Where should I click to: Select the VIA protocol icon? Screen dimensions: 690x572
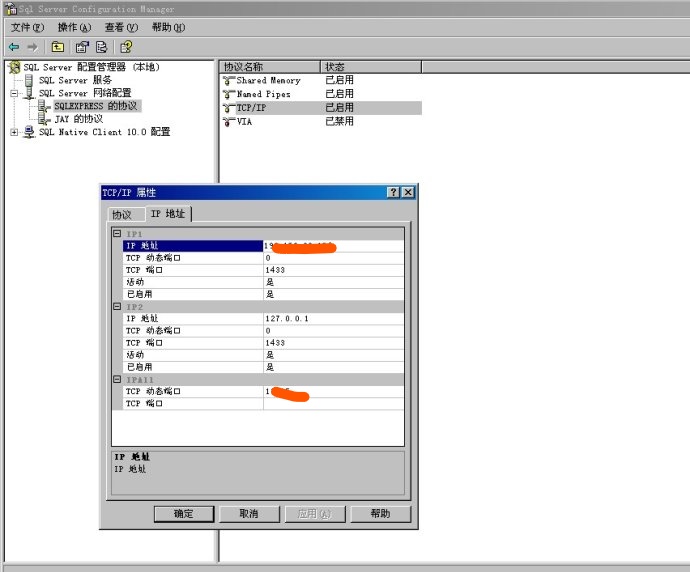(x=229, y=121)
